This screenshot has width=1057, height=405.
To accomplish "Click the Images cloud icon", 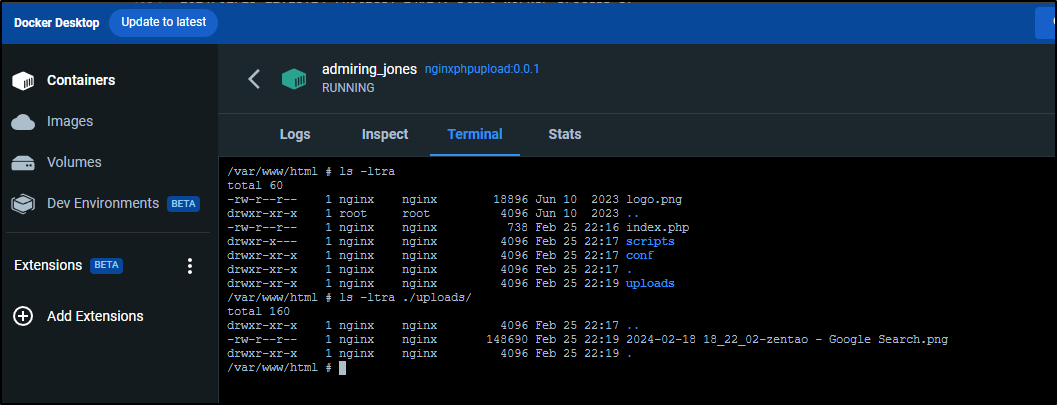I will tap(23, 122).
